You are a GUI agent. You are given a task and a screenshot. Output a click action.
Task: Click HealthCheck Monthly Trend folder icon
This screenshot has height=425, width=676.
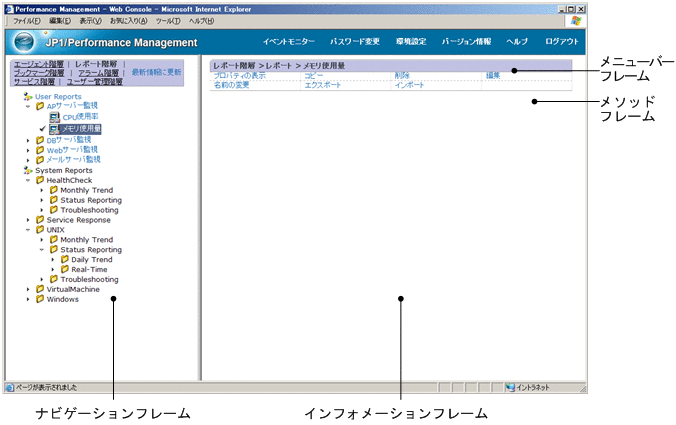coord(54,190)
